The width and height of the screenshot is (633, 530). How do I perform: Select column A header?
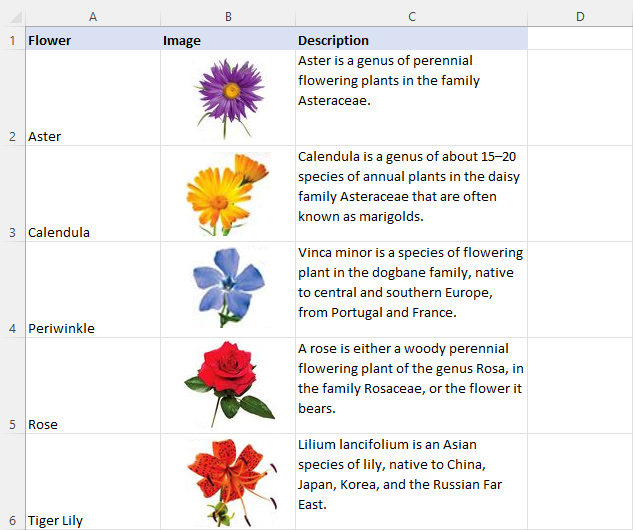(x=92, y=16)
